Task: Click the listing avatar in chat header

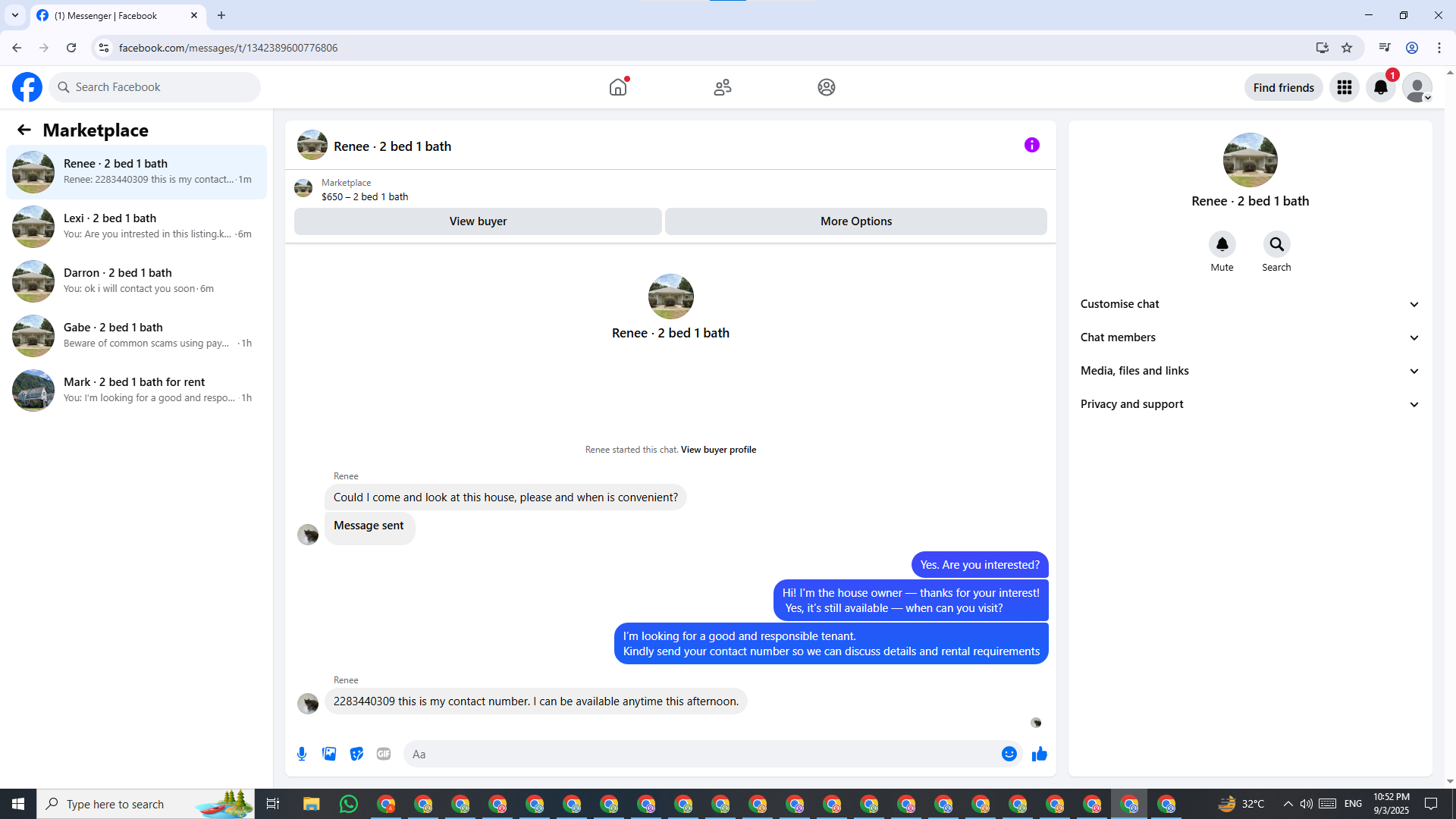Action: coord(312,145)
